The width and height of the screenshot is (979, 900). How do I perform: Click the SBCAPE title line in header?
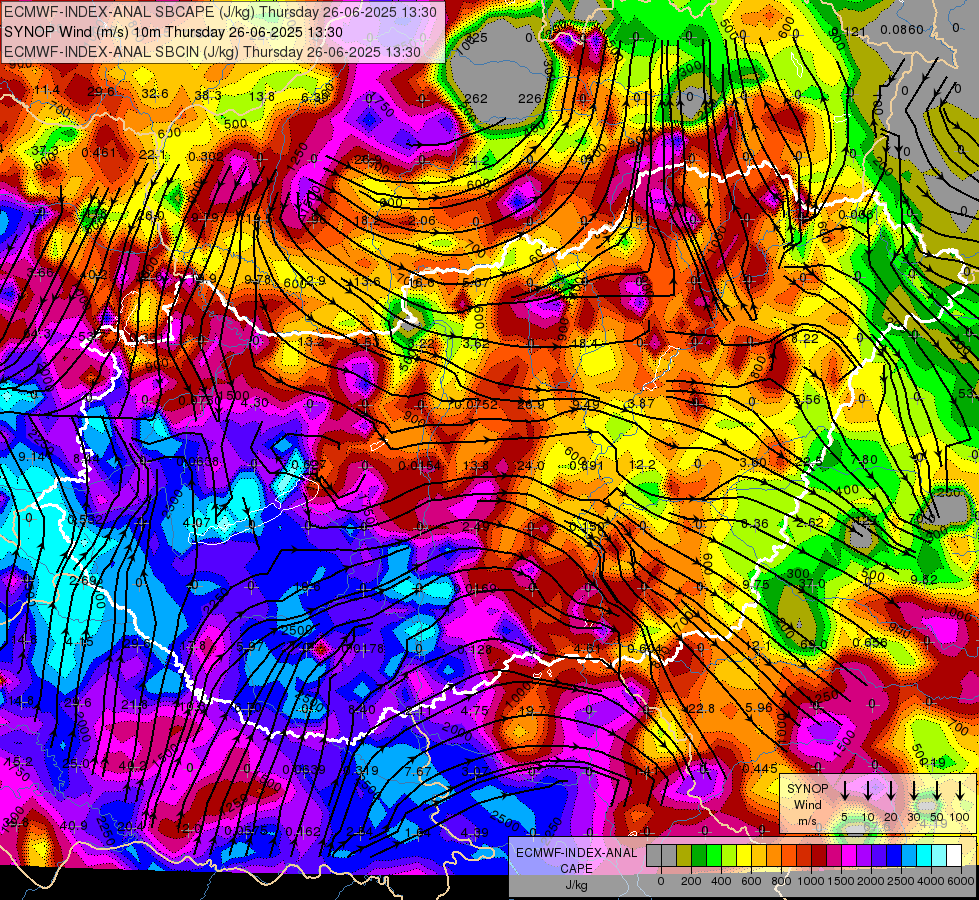click(220, 12)
